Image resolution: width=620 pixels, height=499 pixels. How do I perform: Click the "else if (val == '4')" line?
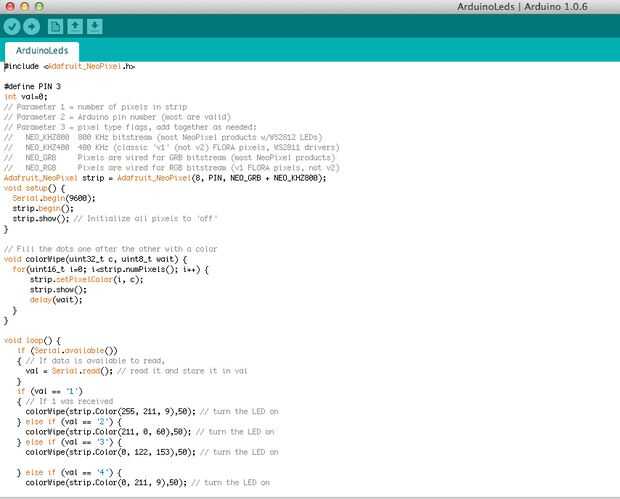tap(70, 473)
